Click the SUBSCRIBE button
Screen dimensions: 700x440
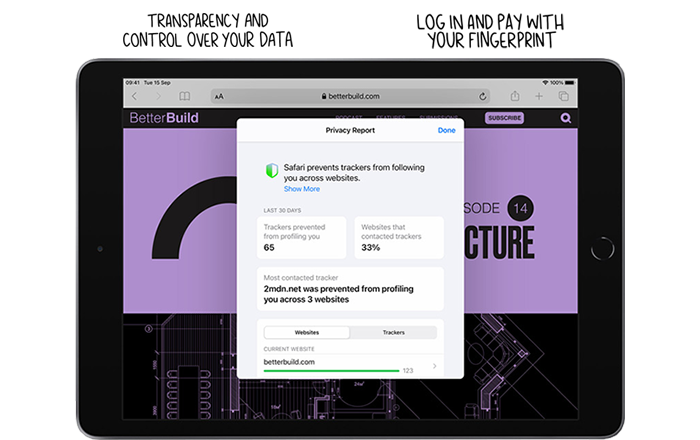504,118
